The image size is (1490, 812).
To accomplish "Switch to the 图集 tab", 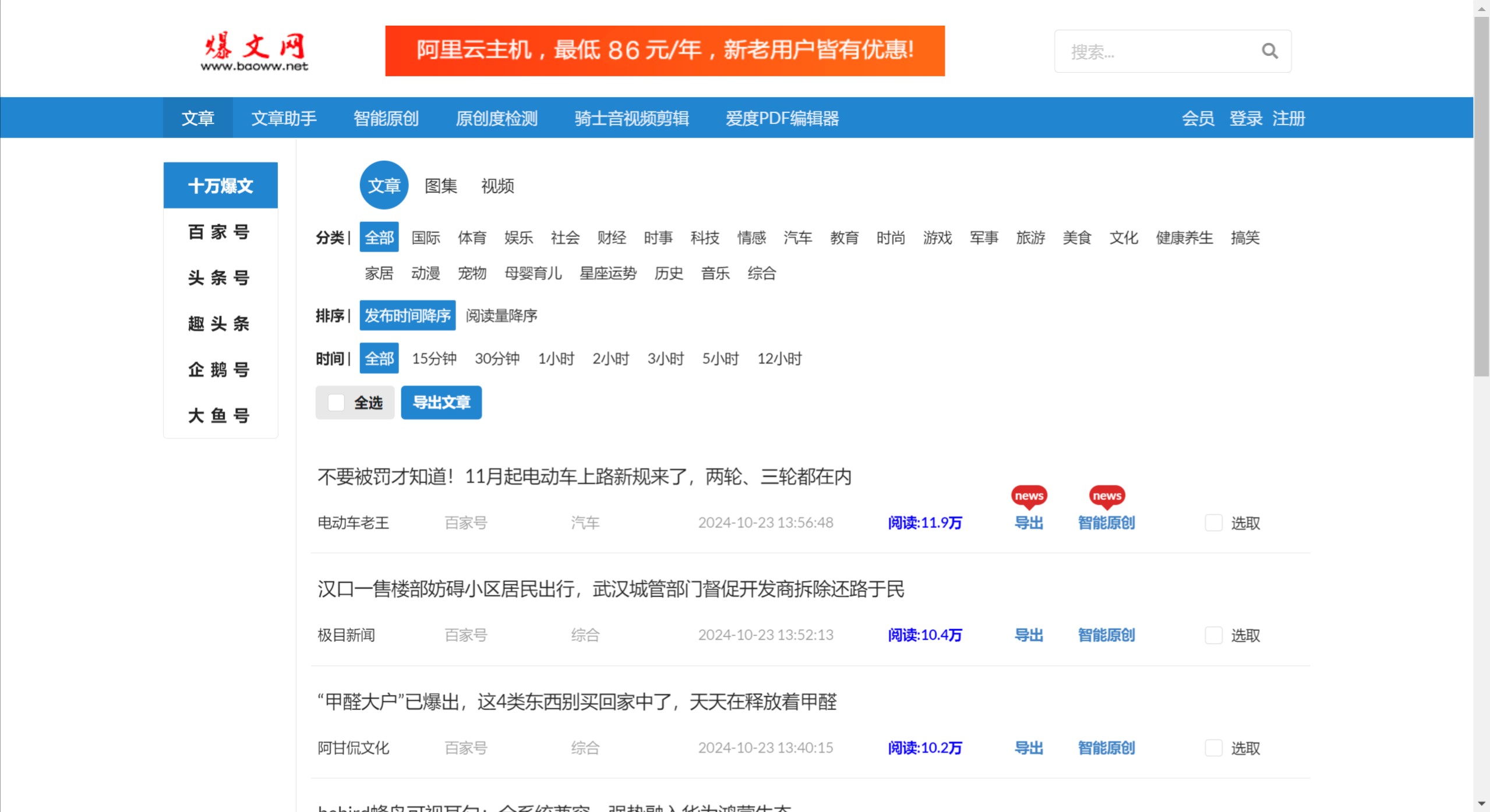I will 441,185.
